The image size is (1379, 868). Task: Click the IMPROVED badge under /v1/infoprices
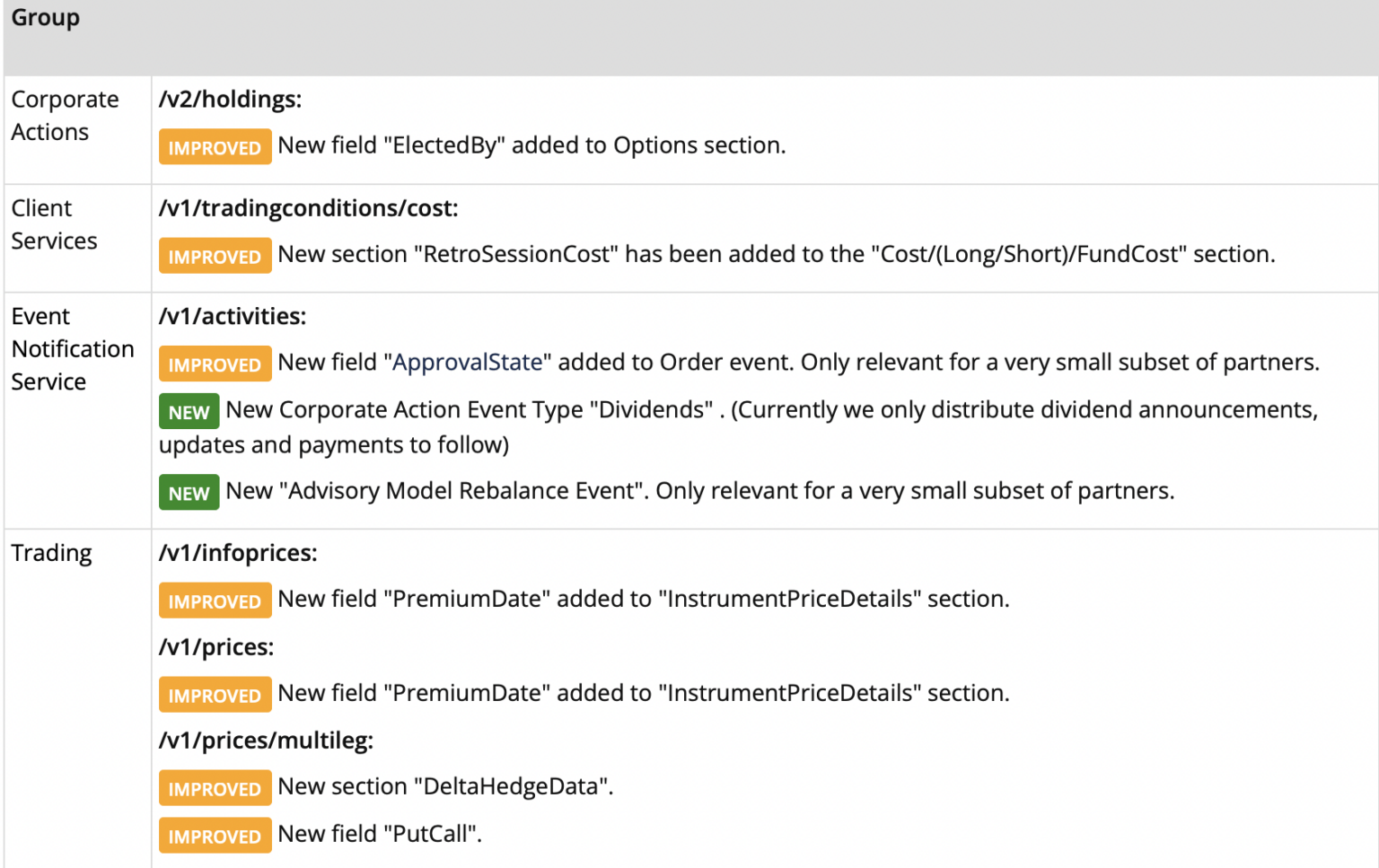pos(215,601)
